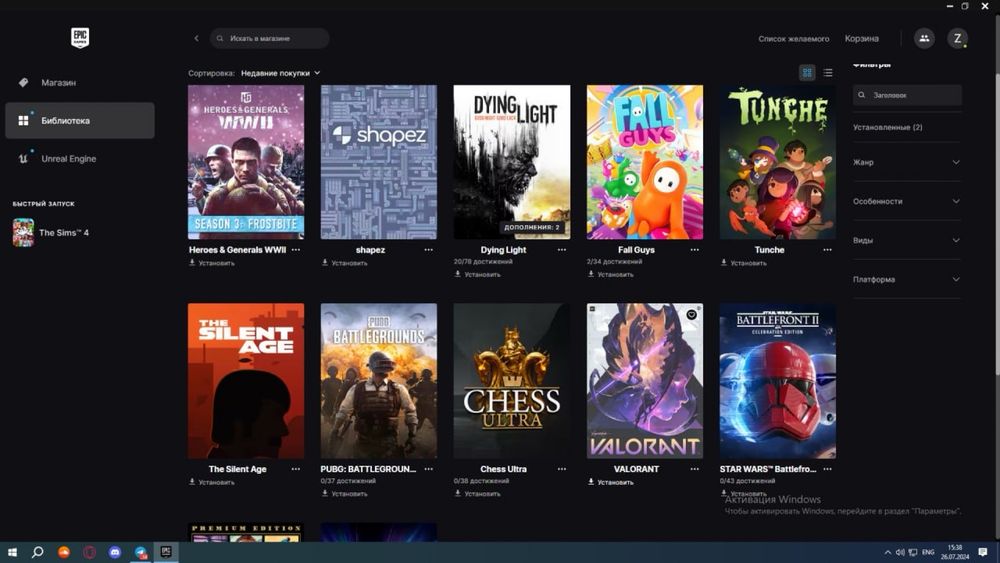Click the heart icon on VALORANT cover
The width and height of the screenshot is (1000, 563).
[x=691, y=314]
